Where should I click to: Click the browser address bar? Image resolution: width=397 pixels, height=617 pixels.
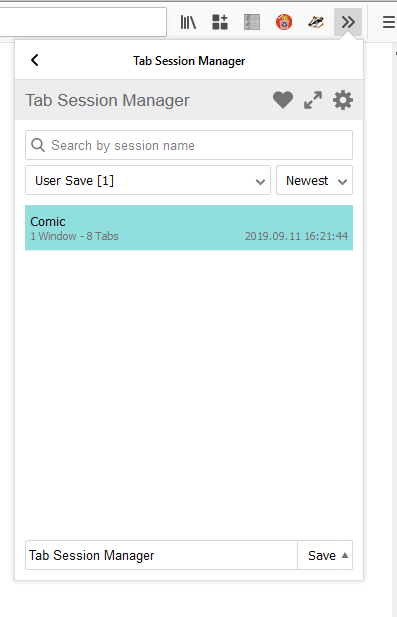click(83, 22)
